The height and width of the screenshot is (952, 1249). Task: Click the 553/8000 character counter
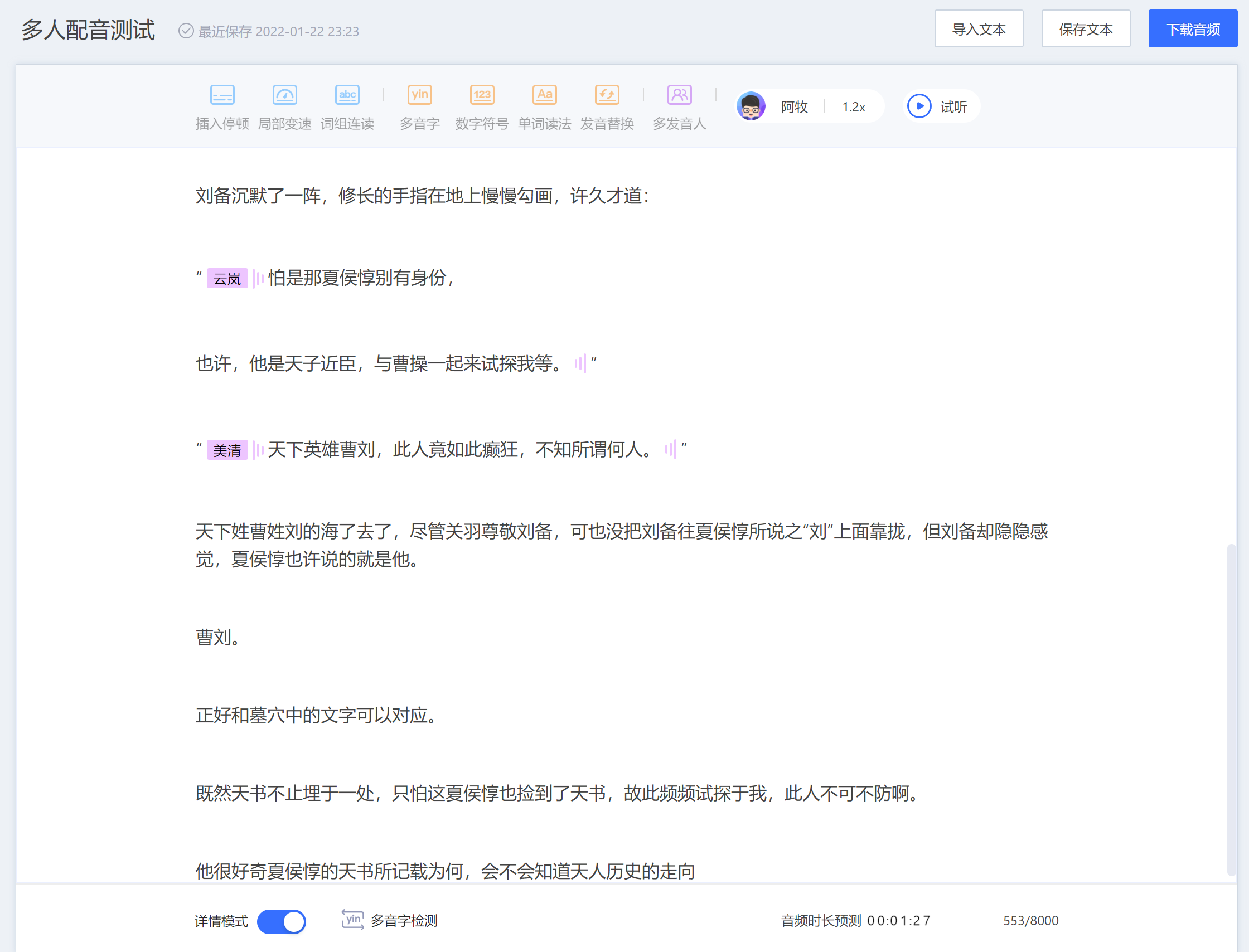click(x=1030, y=921)
